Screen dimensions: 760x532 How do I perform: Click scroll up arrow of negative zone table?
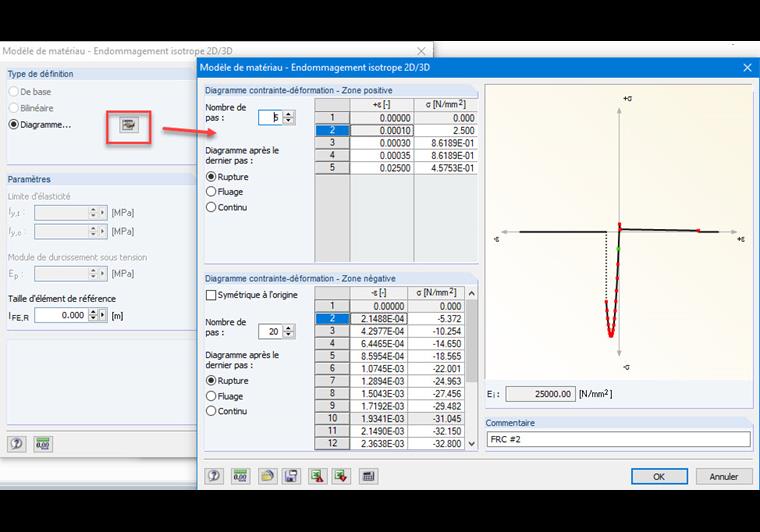(x=472, y=293)
